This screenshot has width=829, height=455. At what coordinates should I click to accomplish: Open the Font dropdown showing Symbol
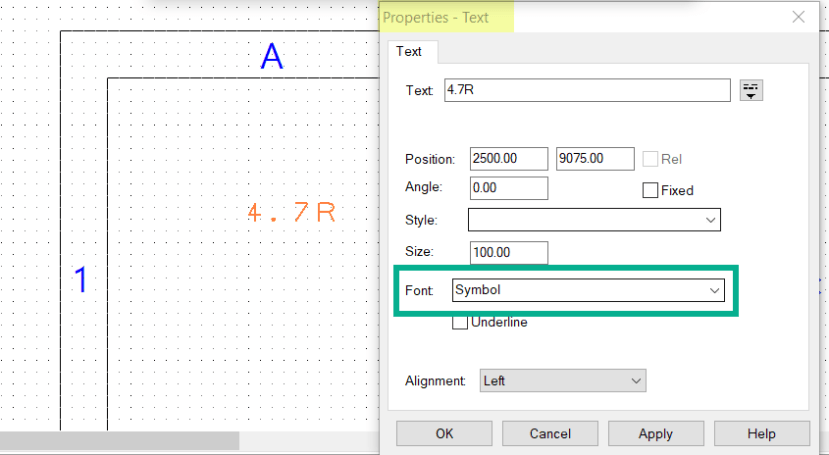point(588,290)
